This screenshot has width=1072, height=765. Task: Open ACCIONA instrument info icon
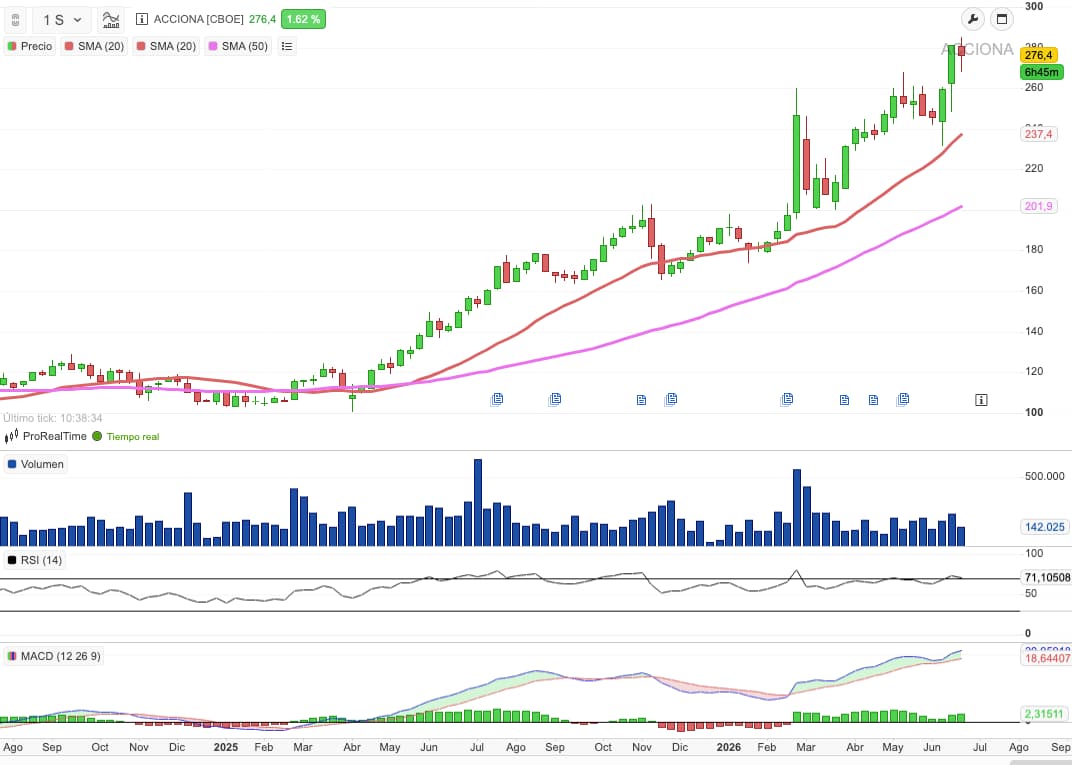(x=142, y=19)
